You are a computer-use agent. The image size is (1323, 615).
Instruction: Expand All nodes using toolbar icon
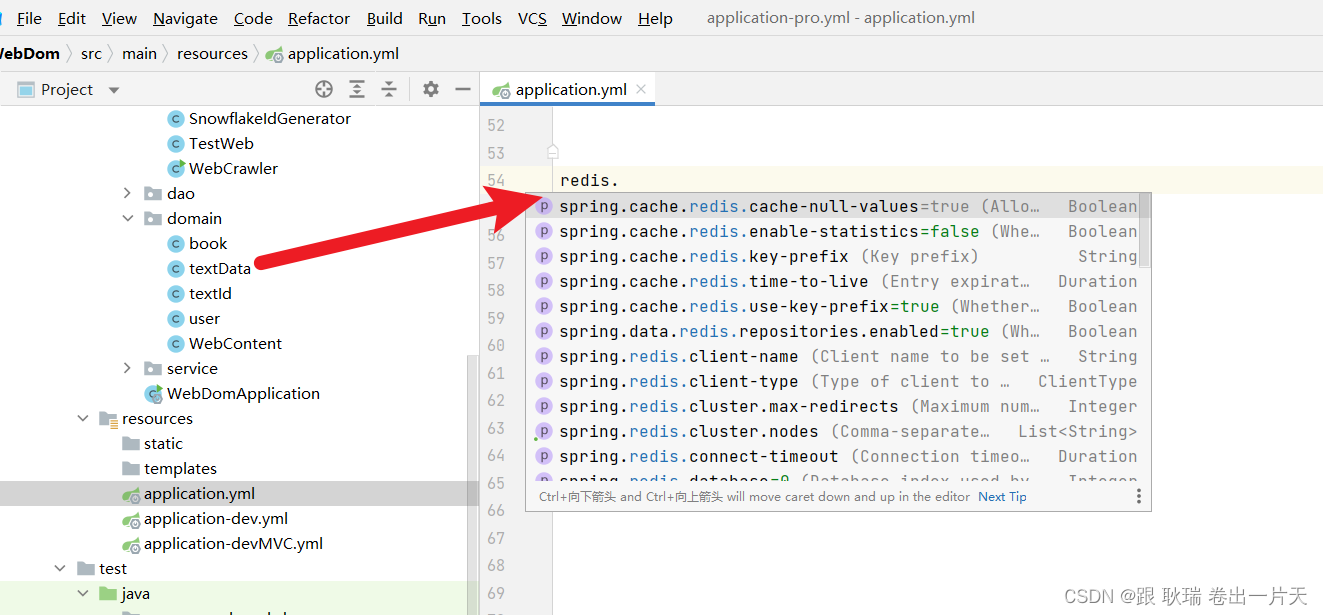tap(356, 89)
